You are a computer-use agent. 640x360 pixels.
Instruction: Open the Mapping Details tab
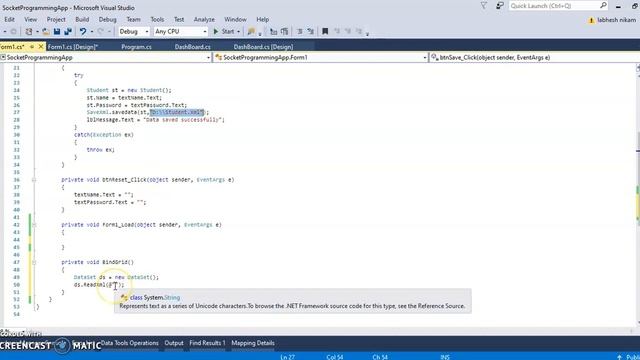pos(253,343)
